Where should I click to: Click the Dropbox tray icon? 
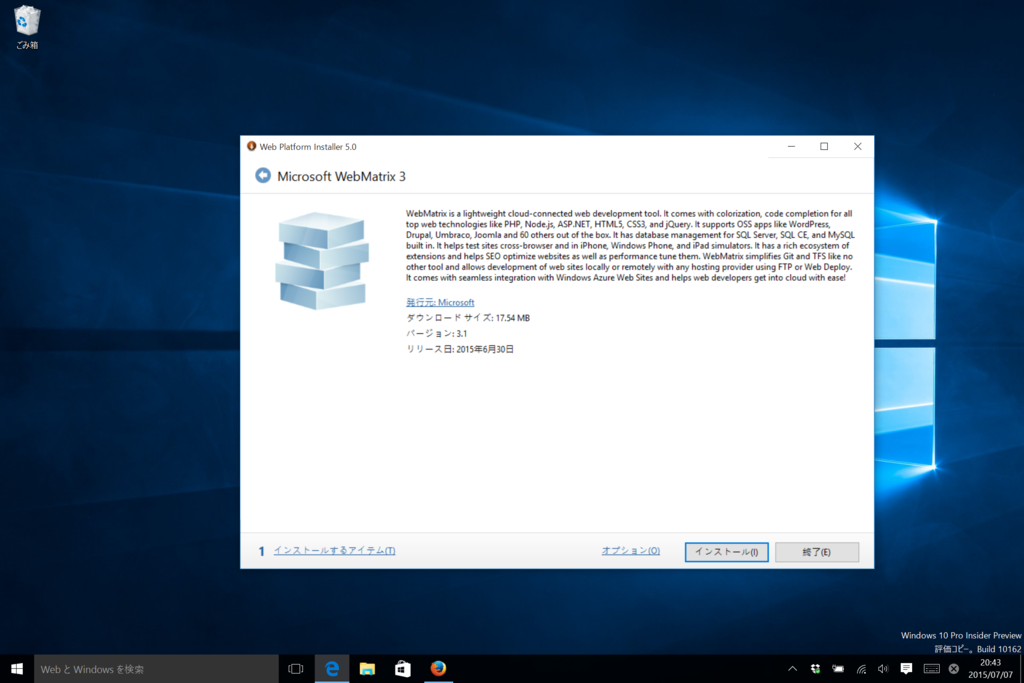pos(815,669)
